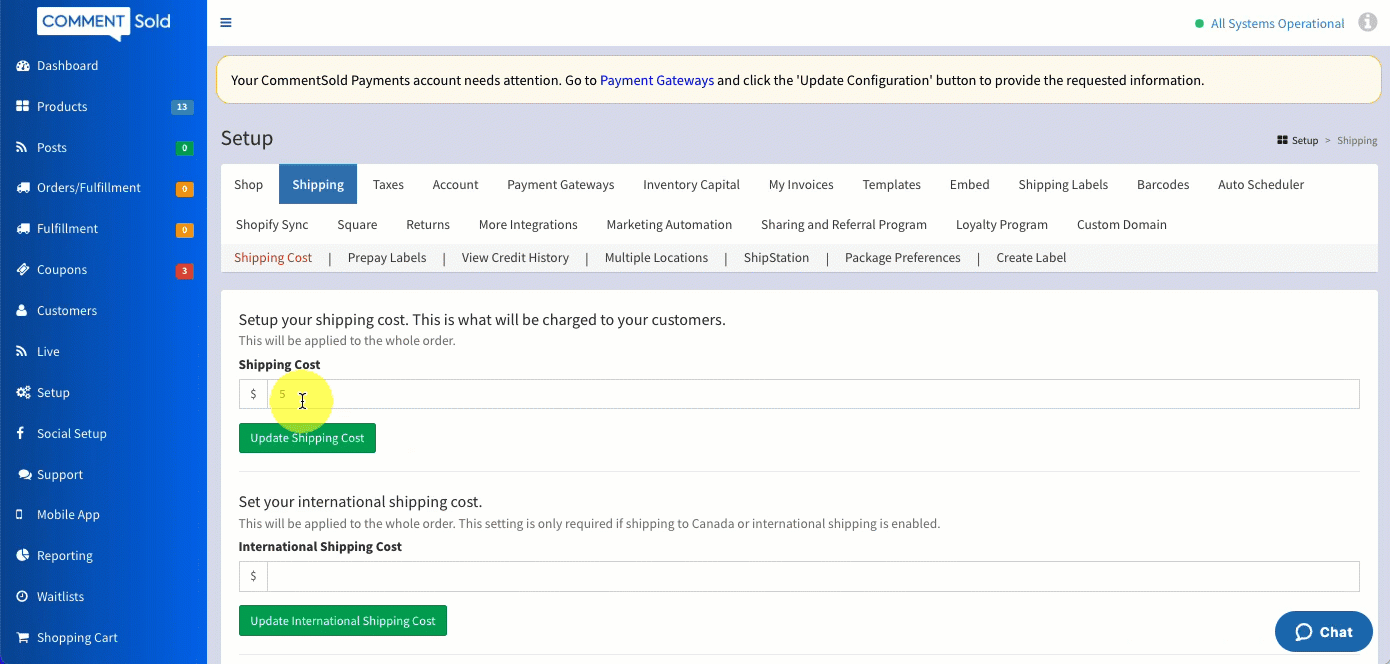Click the International Shipping Cost input field
The width and height of the screenshot is (1390, 664).
point(812,576)
